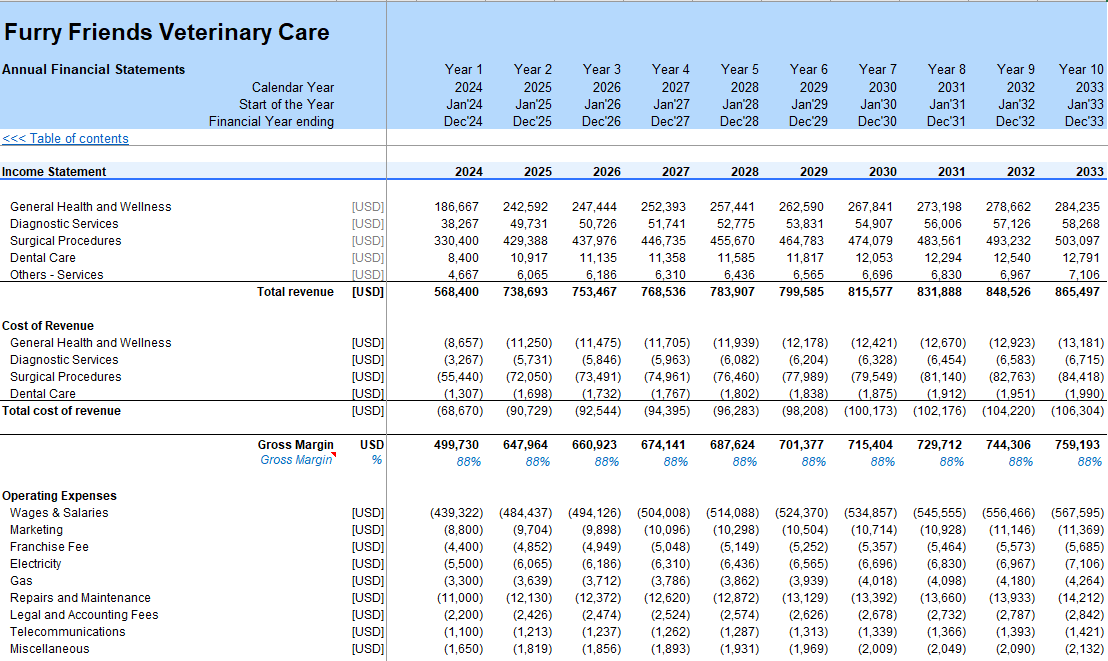This screenshot has height=661, width=1108.
Task: Select the Furry Friends Veterinary Care title
Action: click(x=166, y=33)
